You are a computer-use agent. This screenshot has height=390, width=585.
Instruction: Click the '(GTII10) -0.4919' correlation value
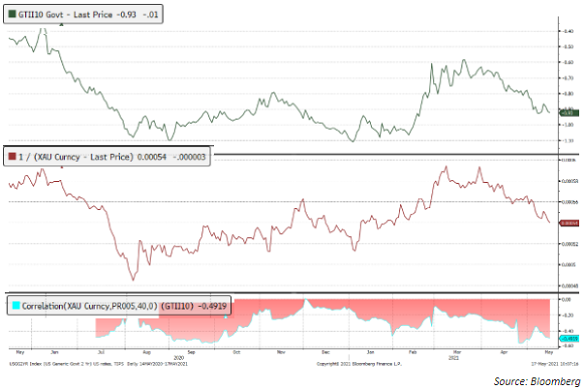[x=194, y=306]
